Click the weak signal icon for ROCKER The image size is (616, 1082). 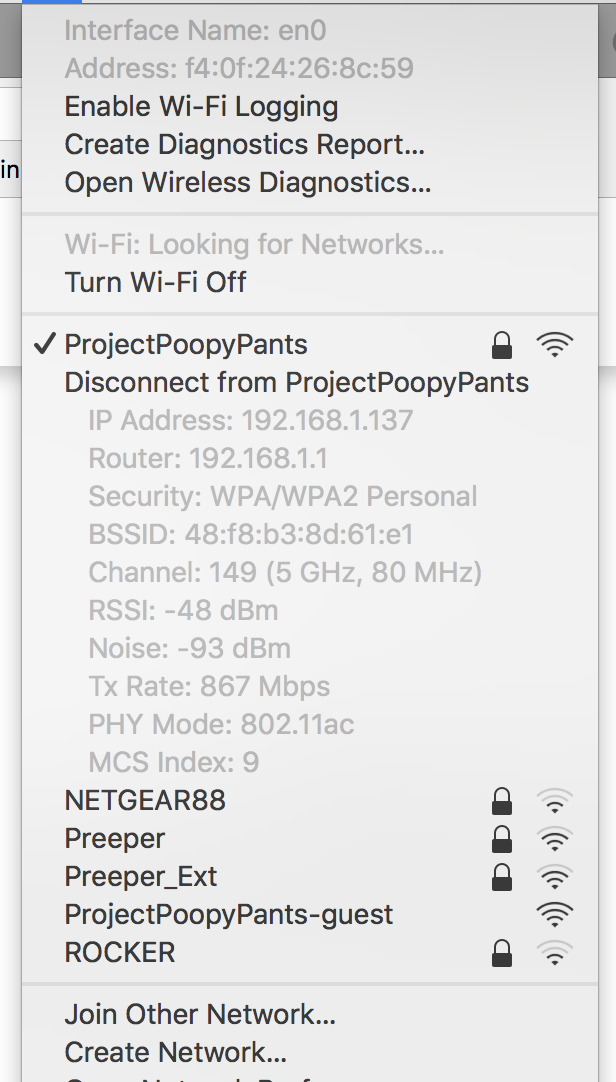(554, 953)
